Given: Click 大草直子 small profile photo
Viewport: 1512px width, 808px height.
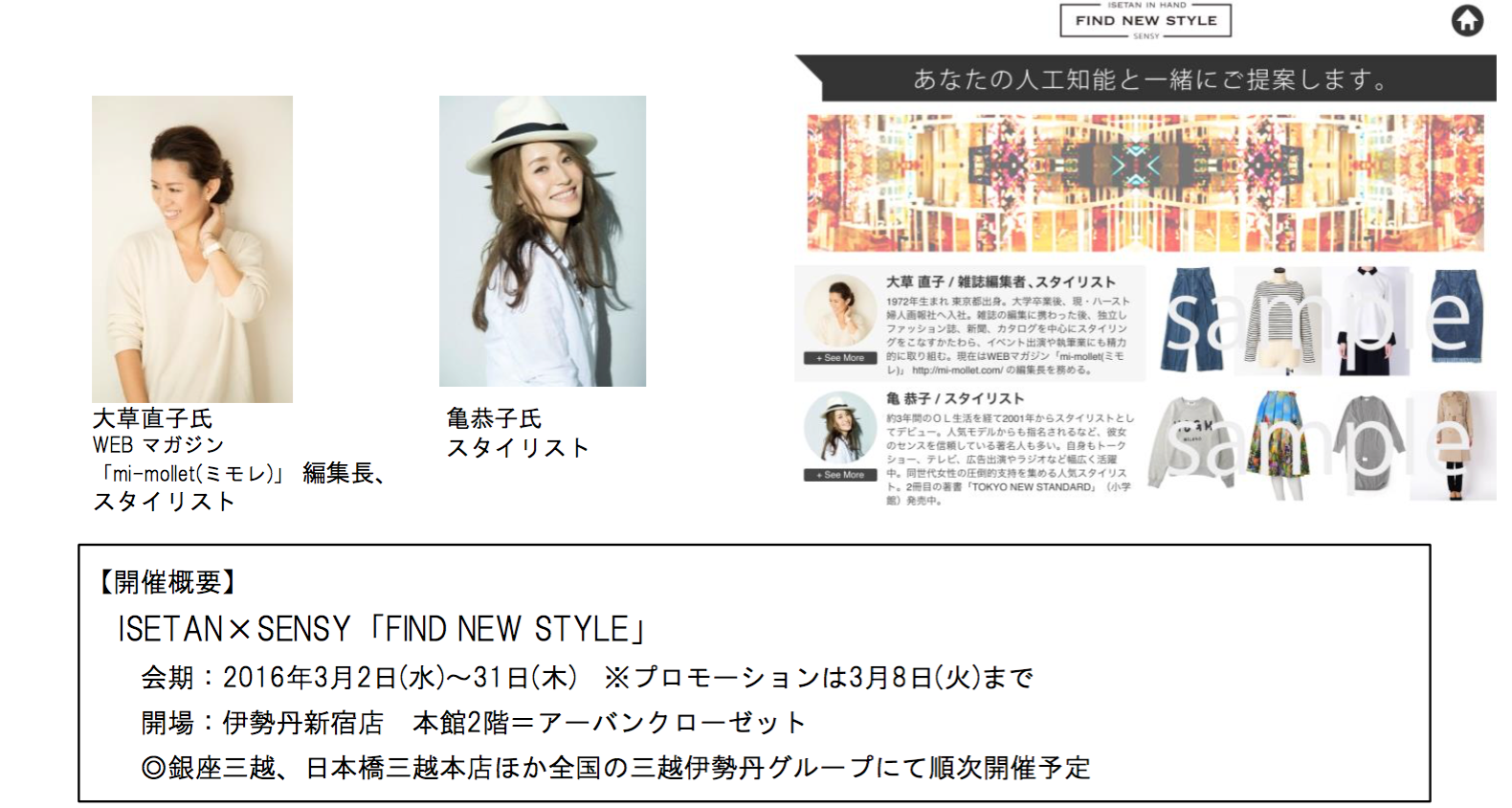Looking at the screenshot, I should 840,313.
